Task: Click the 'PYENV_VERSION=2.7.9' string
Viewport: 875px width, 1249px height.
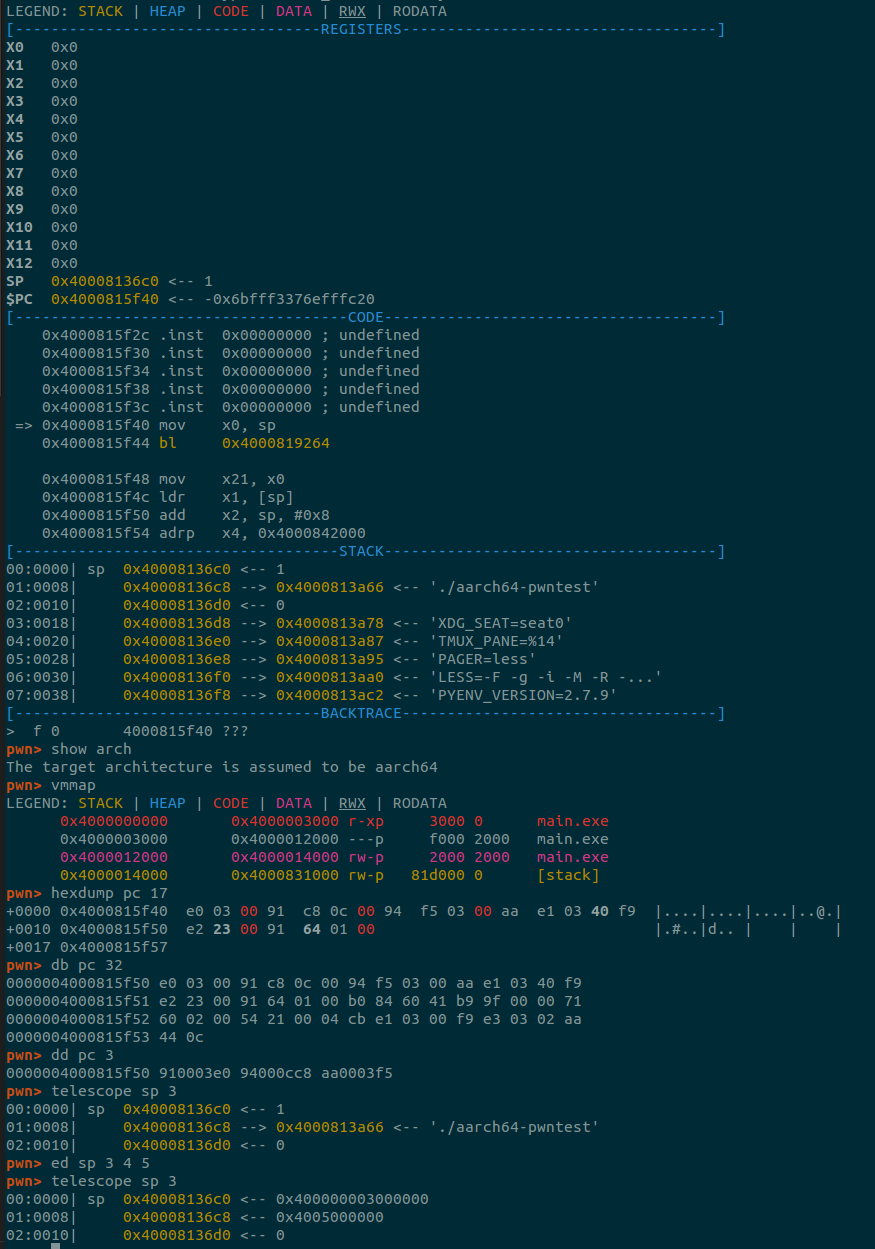Action: pyautogui.click(x=522, y=695)
